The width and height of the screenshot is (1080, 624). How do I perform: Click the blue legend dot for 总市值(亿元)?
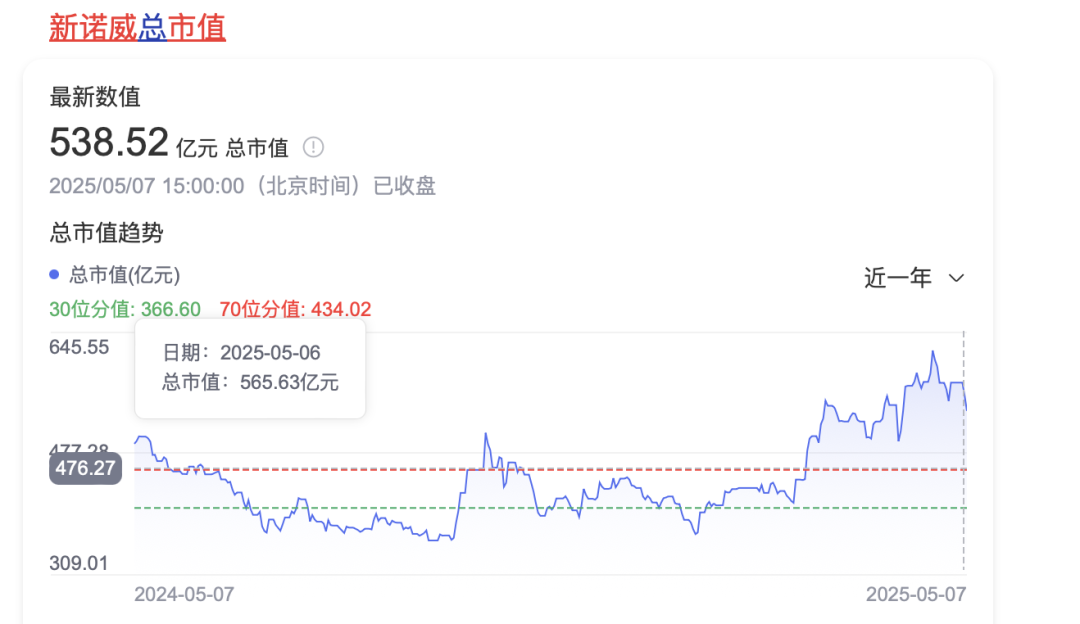point(54,275)
